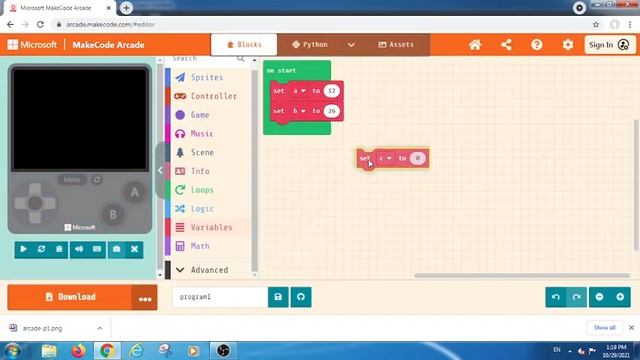Switch to the Assets tab
The width and height of the screenshot is (640, 360).
pyautogui.click(x=396, y=44)
